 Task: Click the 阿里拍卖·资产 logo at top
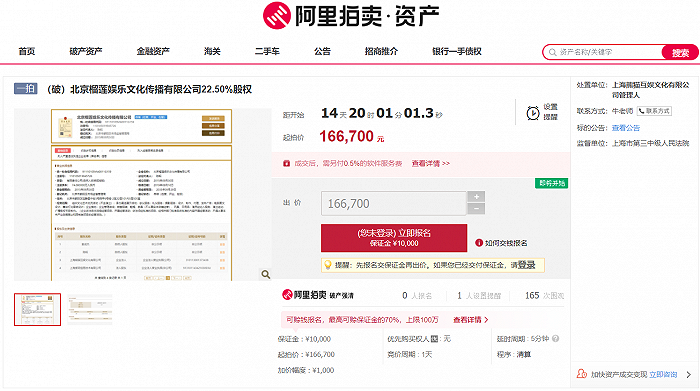(x=350, y=16)
